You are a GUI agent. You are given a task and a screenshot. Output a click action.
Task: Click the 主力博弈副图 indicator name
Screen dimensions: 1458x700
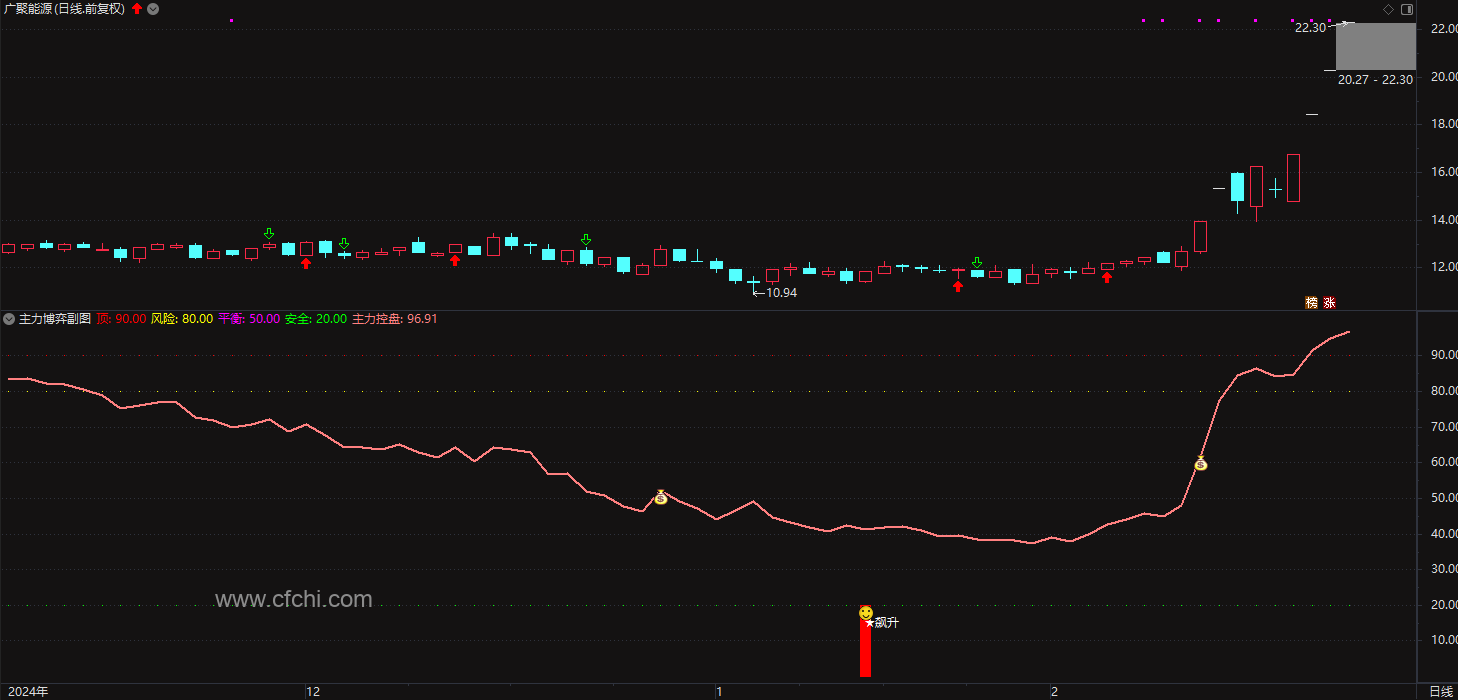pyautogui.click(x=55, y=319)
